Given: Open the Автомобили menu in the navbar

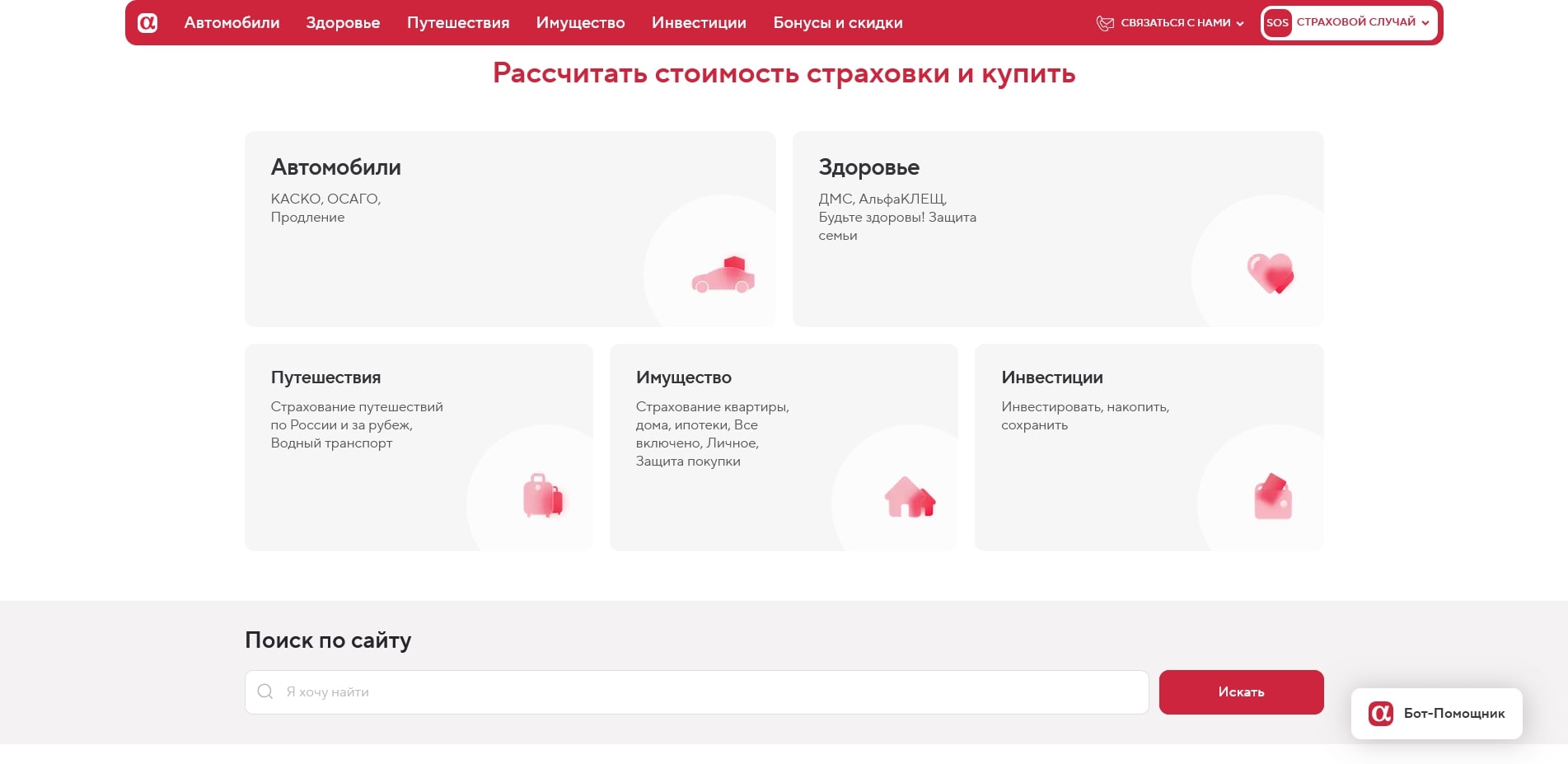Looking at the screenshot, I should tap(232, 22).
